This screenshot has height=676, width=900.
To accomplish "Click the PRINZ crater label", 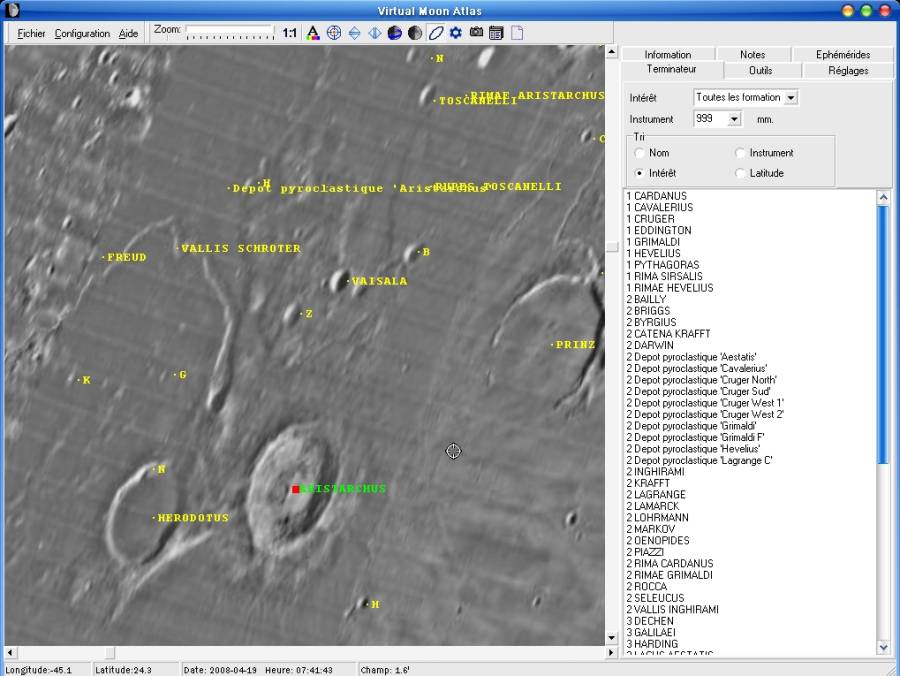I will tap(575, 345).
